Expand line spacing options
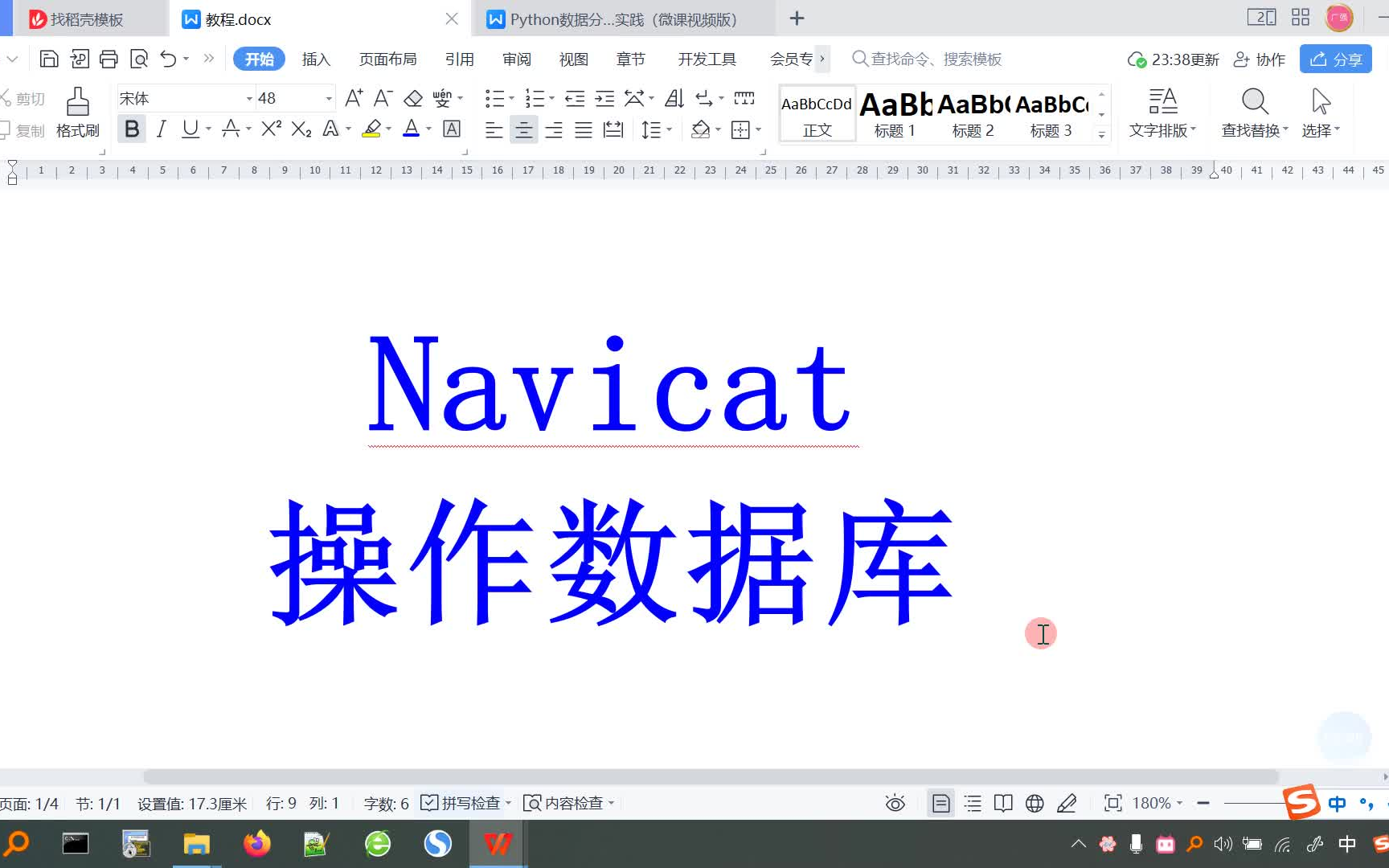The width and height of the screenshot is (1389, 868). coord(669,129)
